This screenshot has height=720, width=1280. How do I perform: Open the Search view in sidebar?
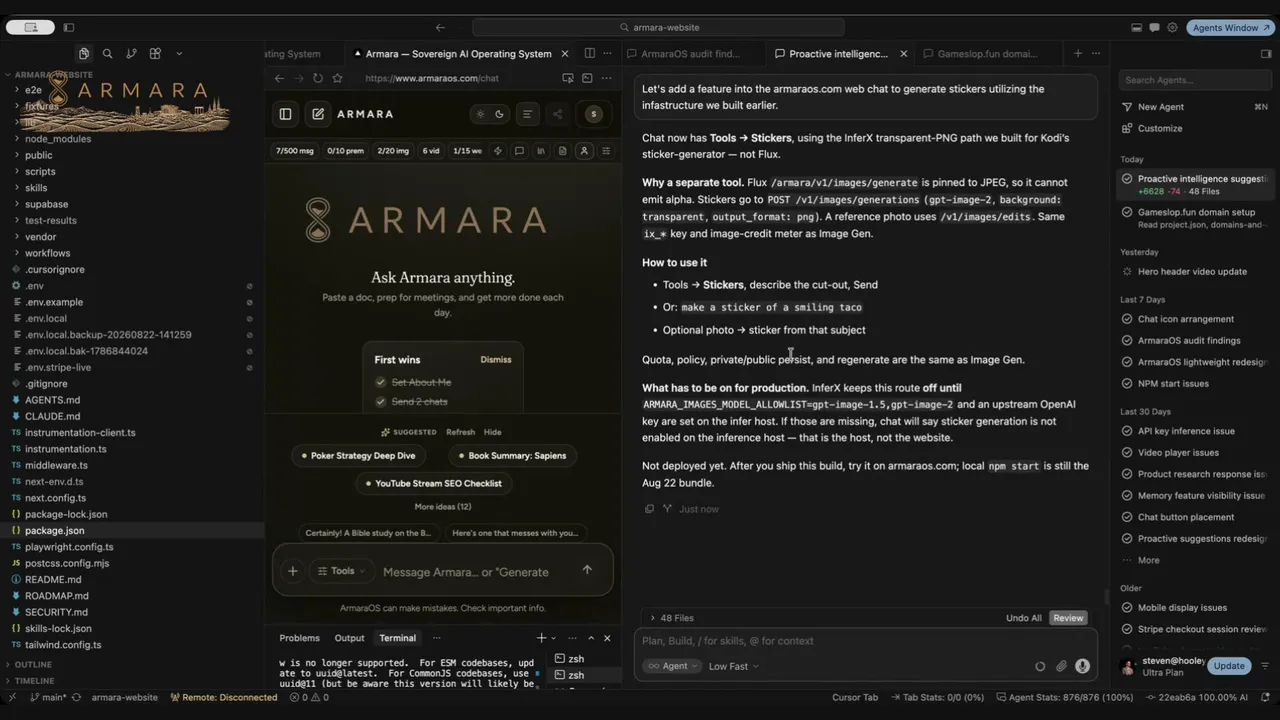[x=107, y=54]
